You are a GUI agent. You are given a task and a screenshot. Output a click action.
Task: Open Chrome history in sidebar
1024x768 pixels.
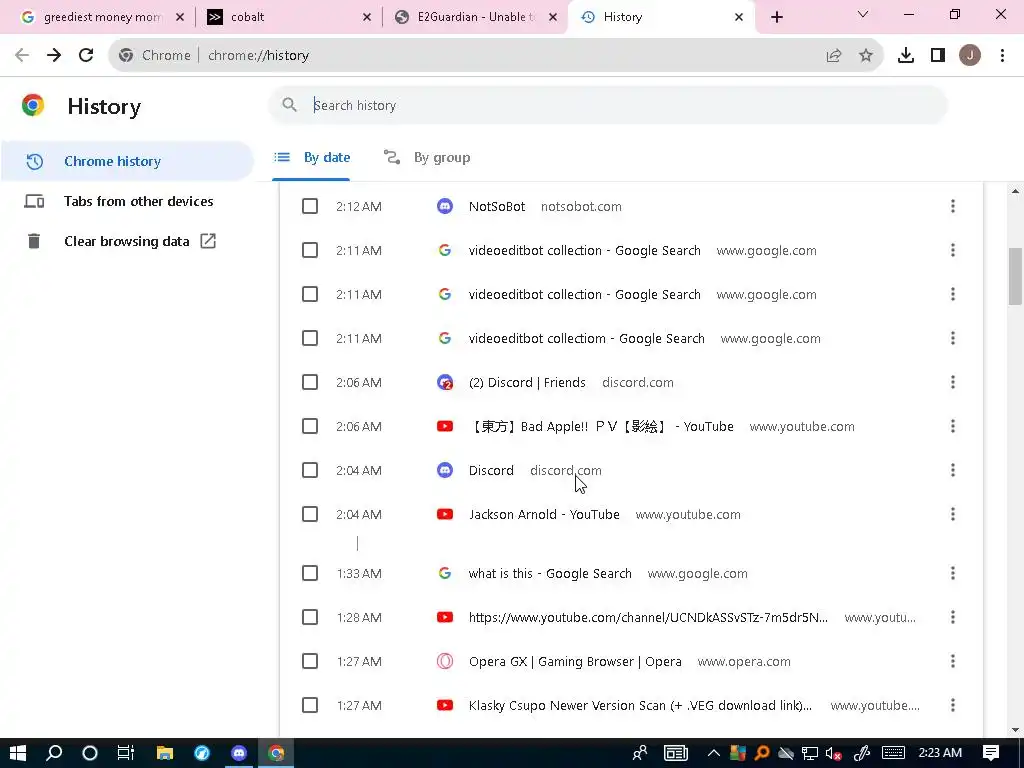127,161
